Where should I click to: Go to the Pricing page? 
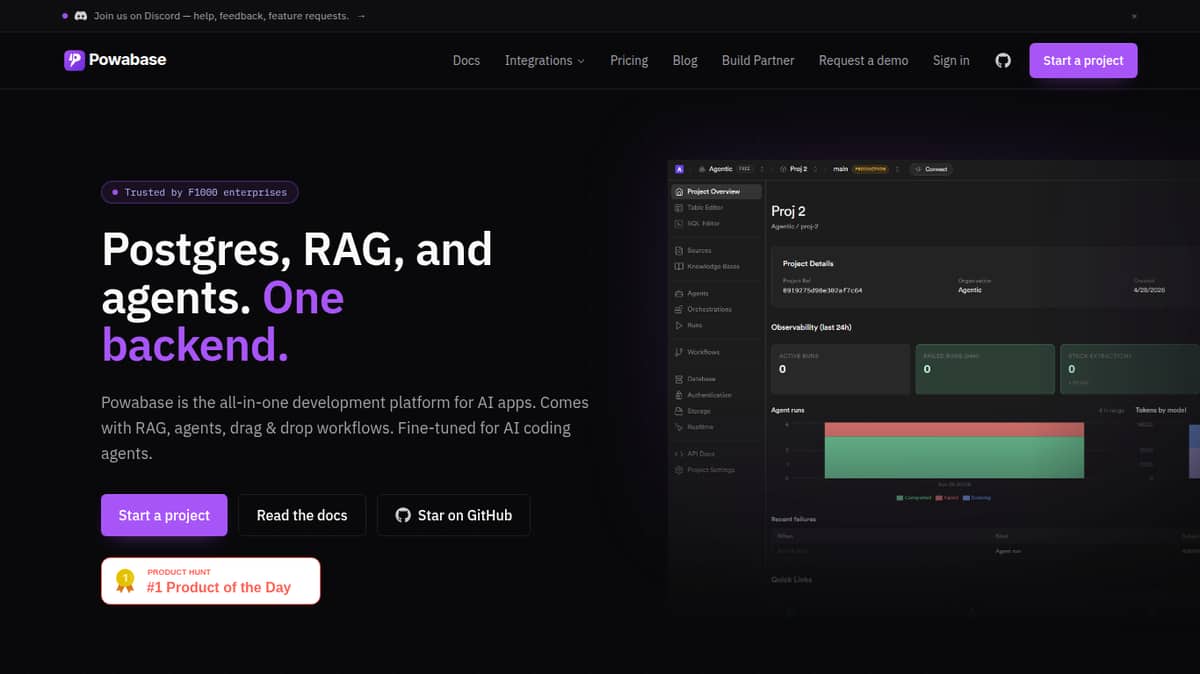[629, 60]
